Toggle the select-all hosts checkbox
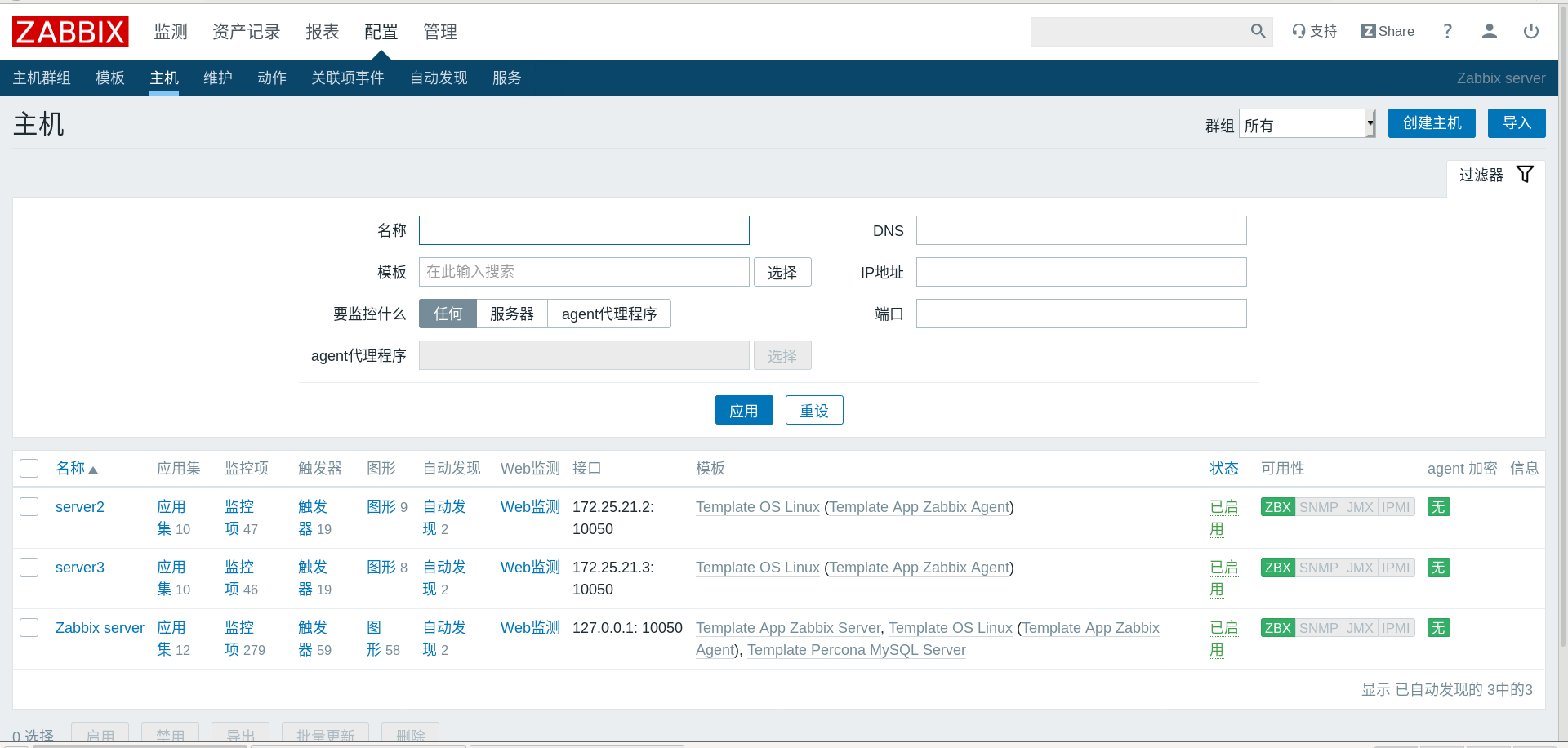Screen dimensions: 1568x748 (x=29, y=468)
